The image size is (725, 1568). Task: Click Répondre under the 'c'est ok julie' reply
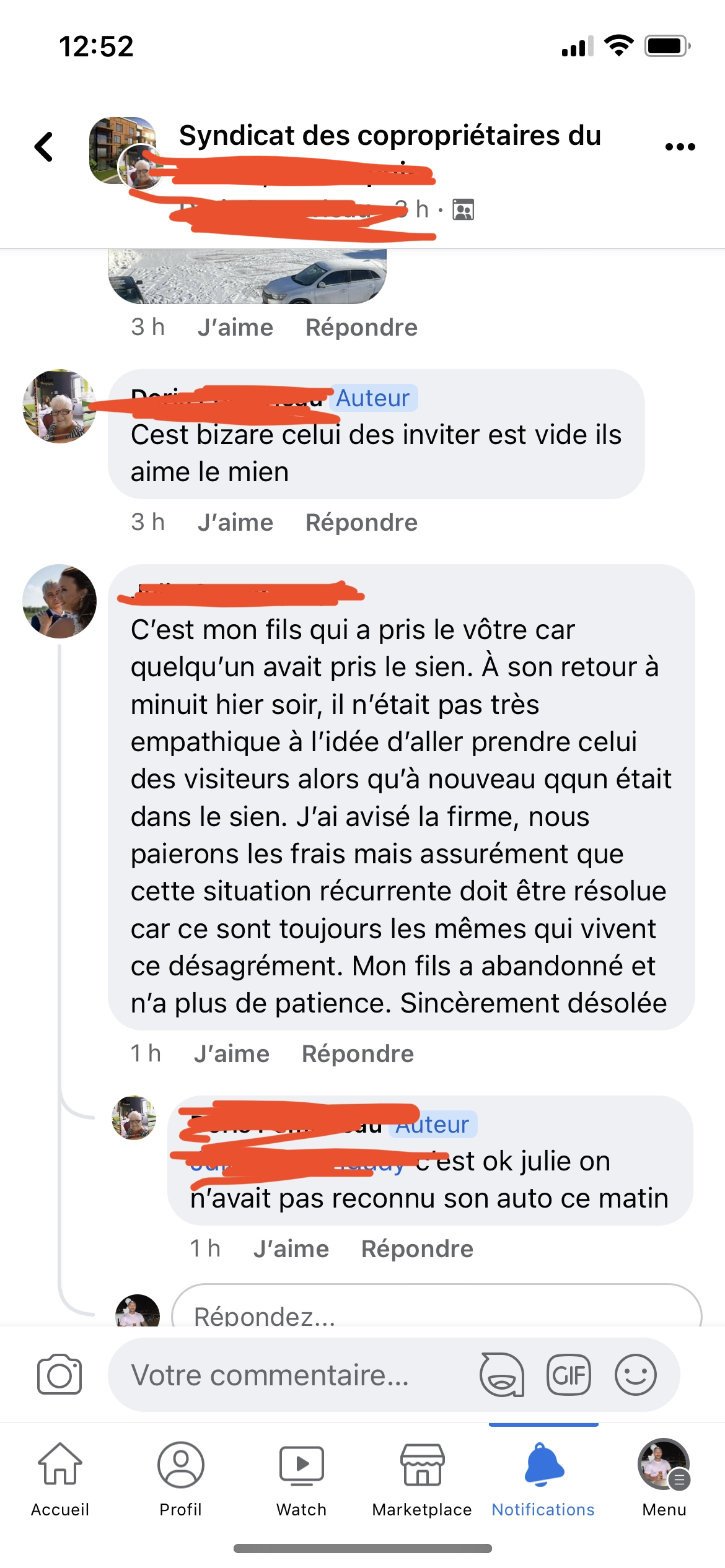point(417,1248)
